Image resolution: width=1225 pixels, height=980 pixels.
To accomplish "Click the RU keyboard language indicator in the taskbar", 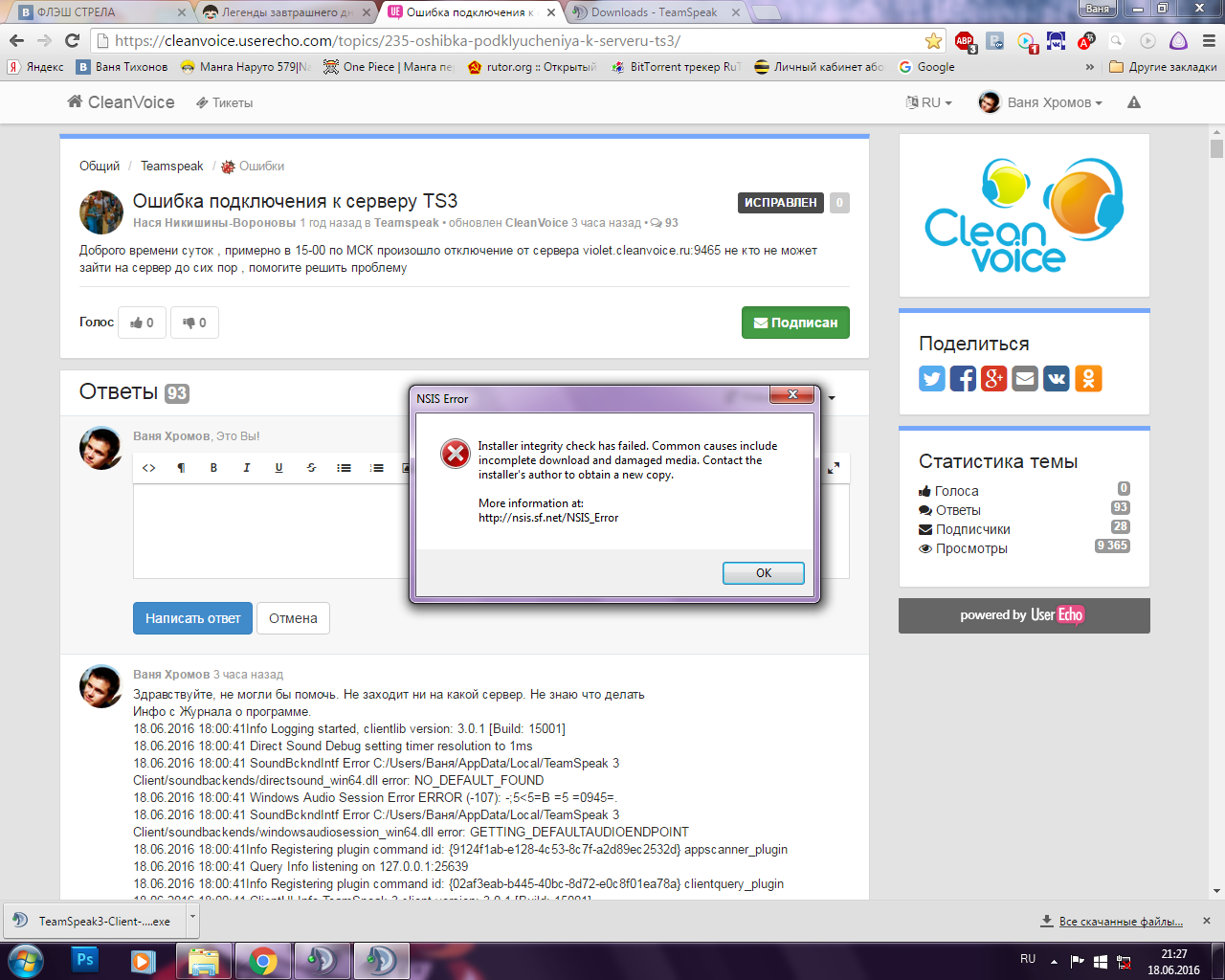I will (1028, 959).
